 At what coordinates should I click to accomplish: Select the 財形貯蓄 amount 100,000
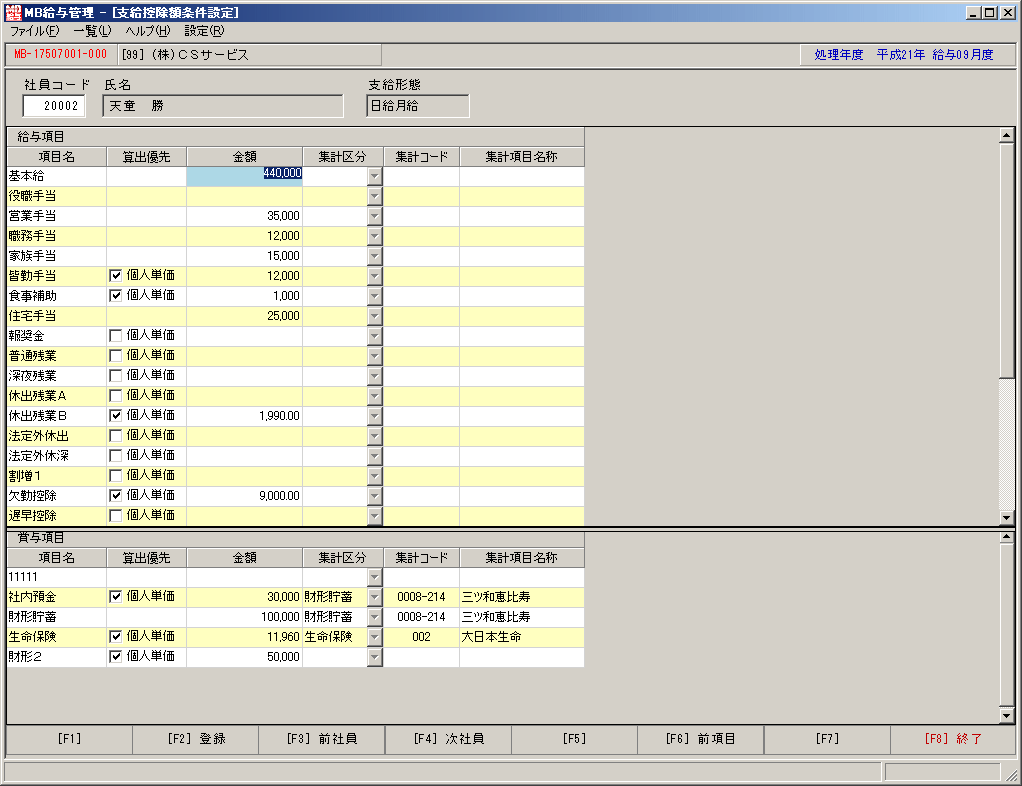click(x=244, y=617)
